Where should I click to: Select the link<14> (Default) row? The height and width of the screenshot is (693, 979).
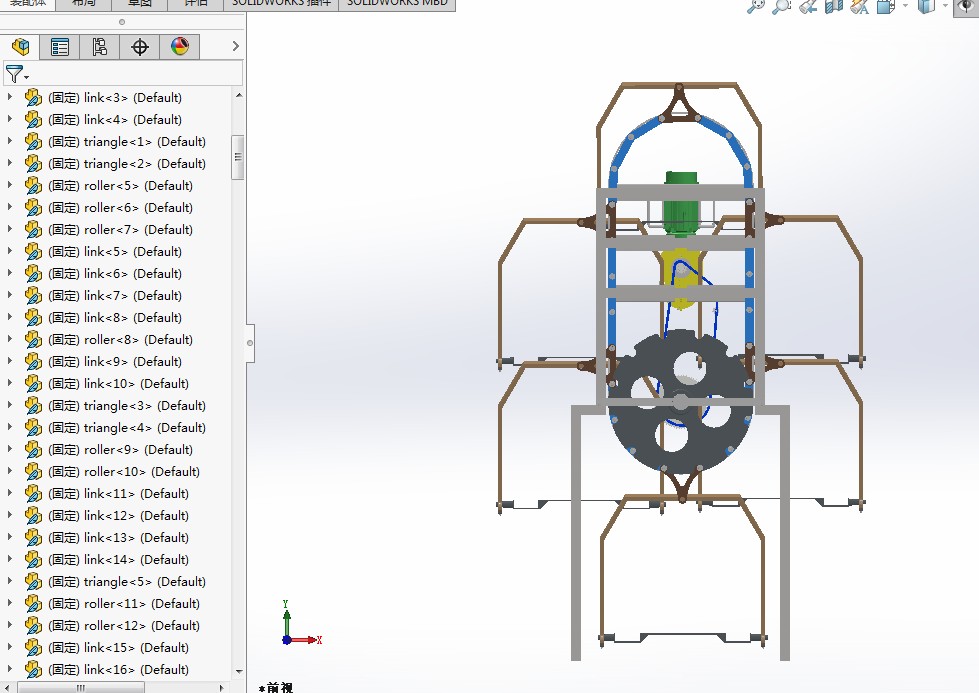pyautogui.click(x=118, y=559)
